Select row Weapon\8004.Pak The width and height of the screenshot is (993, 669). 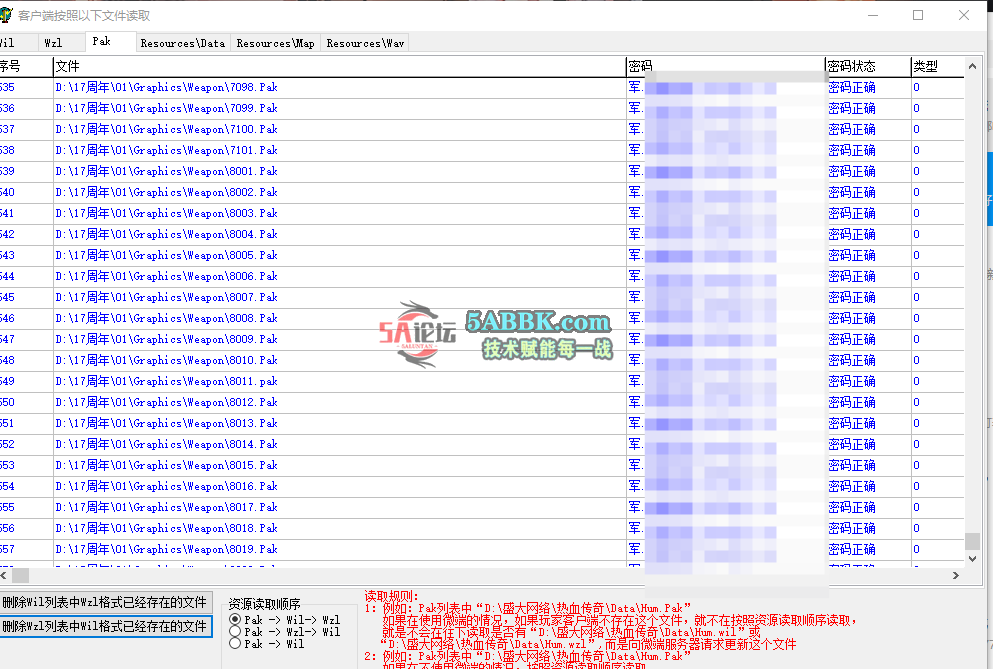(481, 234)
